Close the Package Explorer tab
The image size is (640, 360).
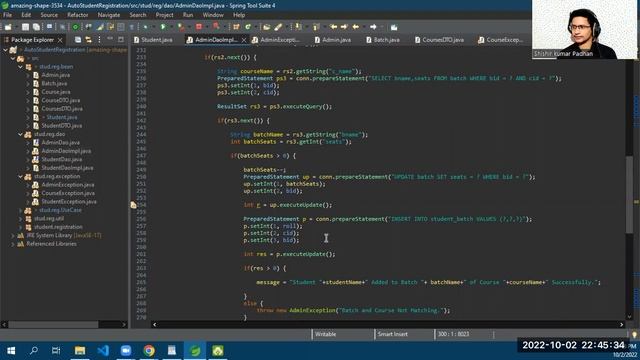[60, 40]
